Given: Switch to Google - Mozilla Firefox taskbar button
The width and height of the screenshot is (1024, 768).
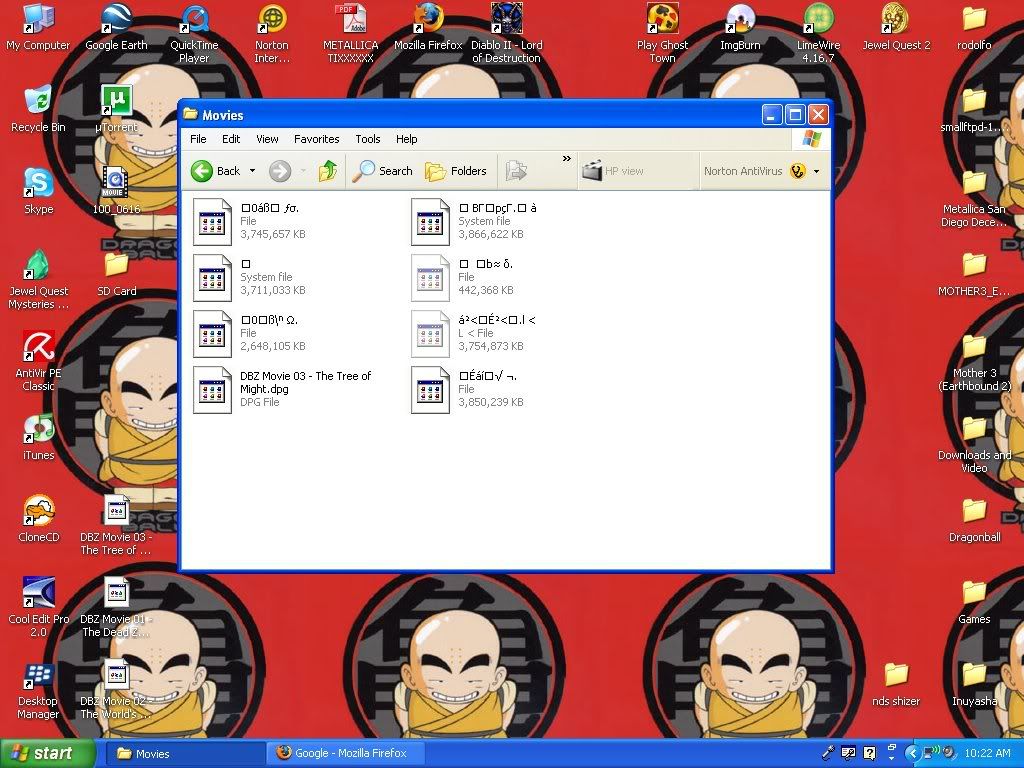Looking at the screenshot, I should tap(346, 754).
